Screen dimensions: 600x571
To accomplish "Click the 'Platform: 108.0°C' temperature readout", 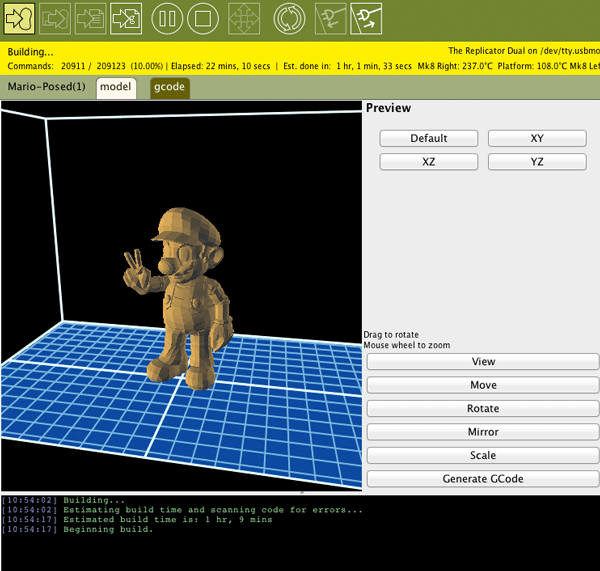I will (532, 66).
